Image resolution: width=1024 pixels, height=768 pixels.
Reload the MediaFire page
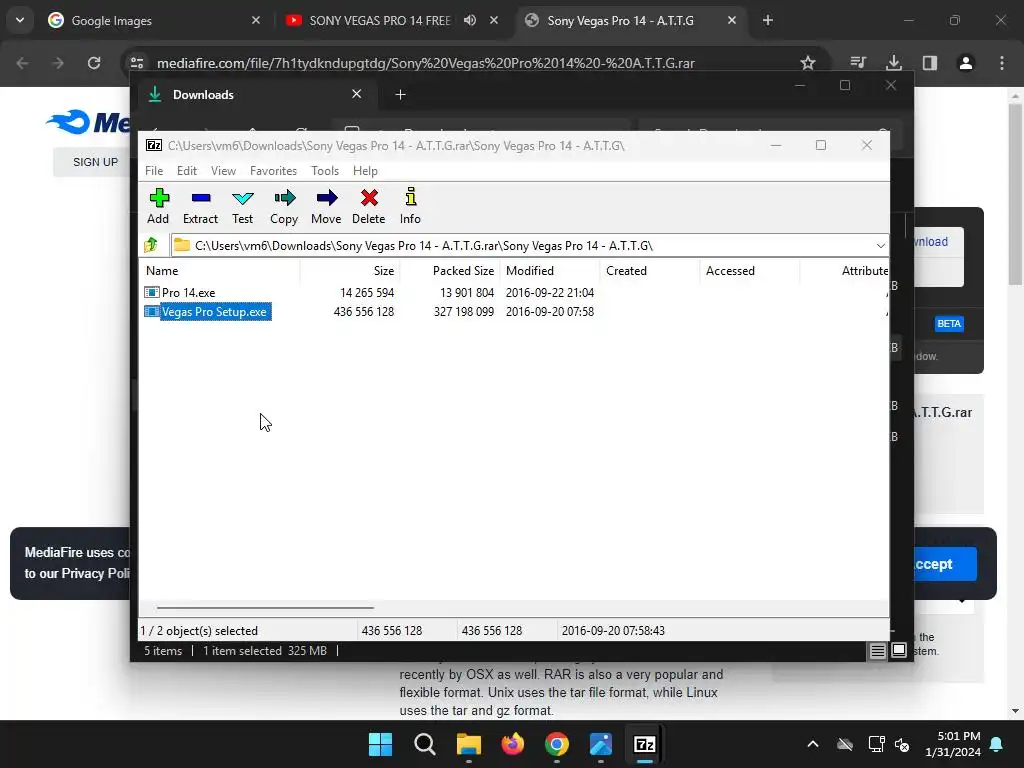pyautogui.click(x=94, y=63)
